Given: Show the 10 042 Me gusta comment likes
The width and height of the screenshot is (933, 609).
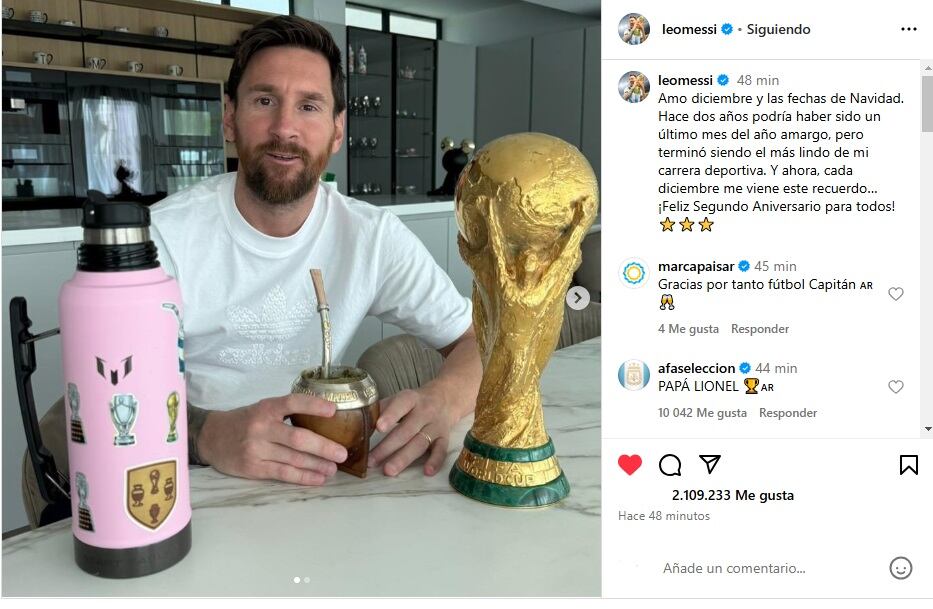Looking at the screenshot, I should coord(702,413).
